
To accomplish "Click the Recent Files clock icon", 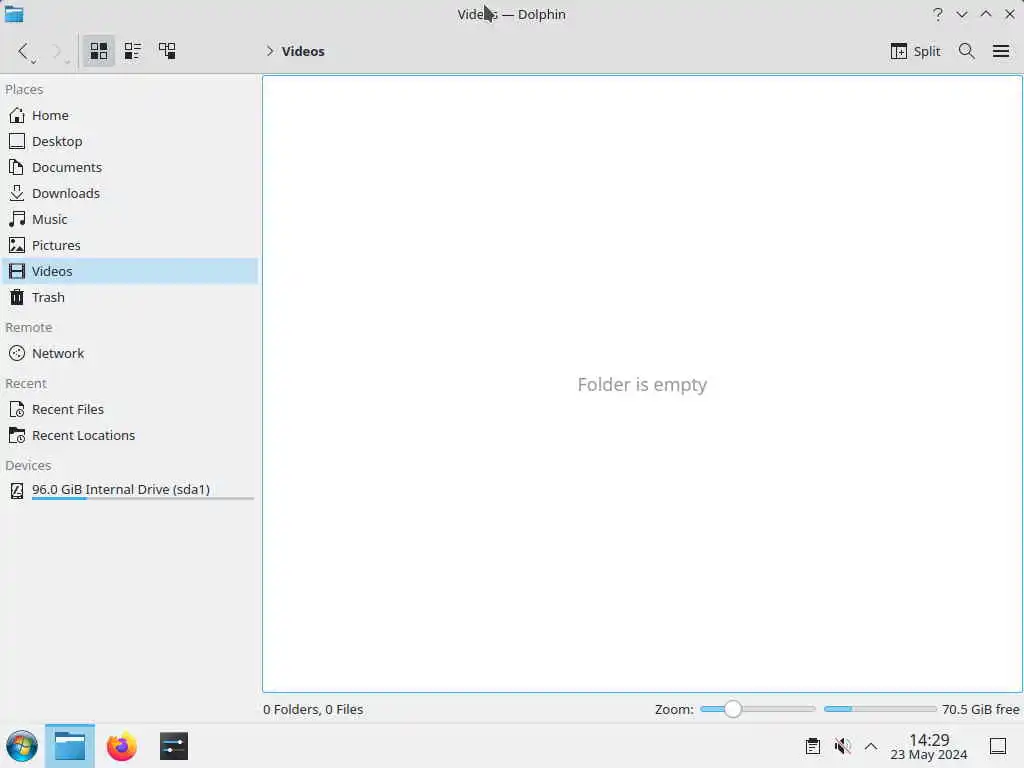I will 17,409.
